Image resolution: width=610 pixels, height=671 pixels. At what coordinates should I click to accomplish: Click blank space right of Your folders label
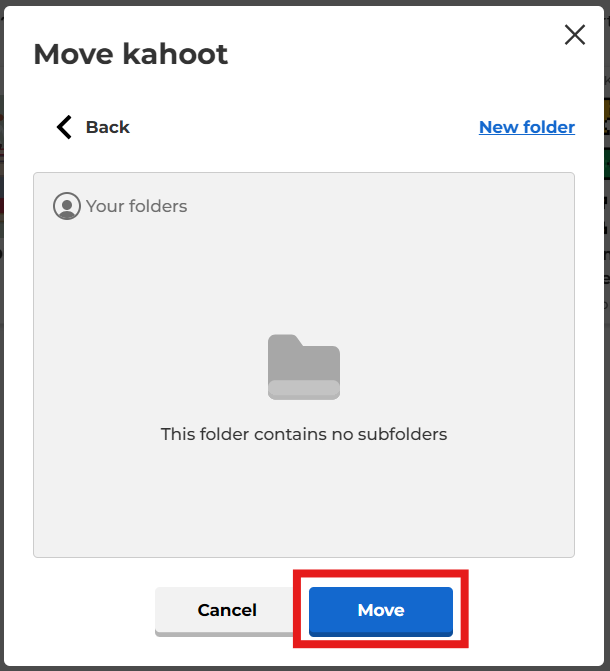pos(380,206)
